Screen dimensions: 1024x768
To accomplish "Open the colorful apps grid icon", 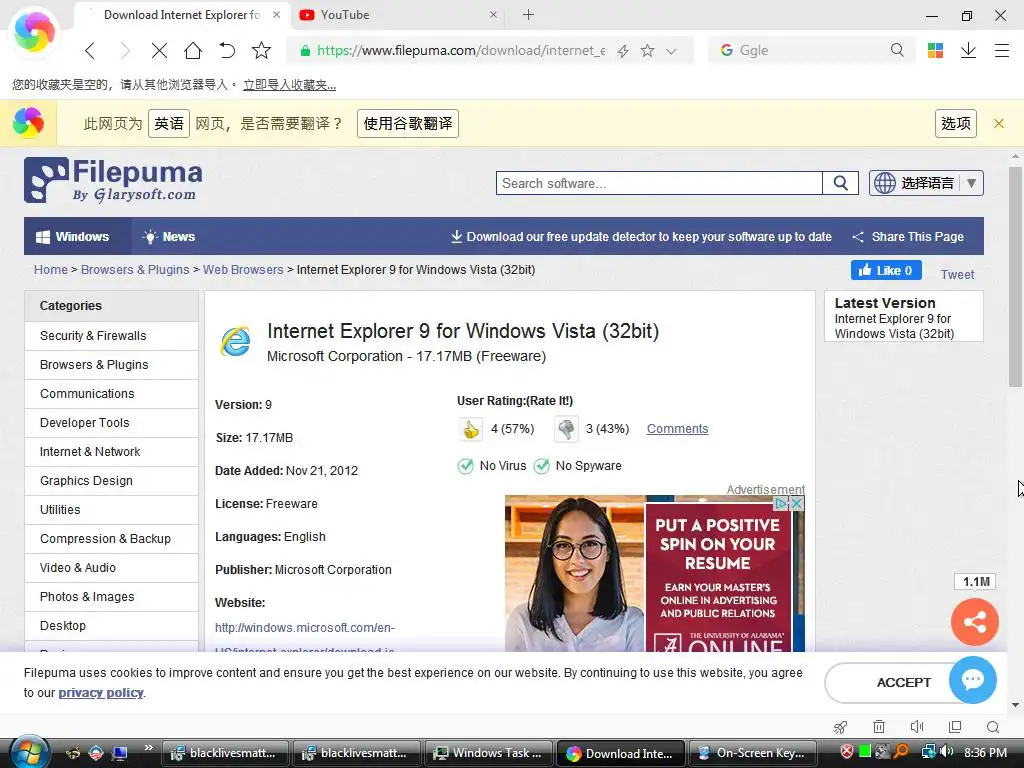I will coord(935,50).
